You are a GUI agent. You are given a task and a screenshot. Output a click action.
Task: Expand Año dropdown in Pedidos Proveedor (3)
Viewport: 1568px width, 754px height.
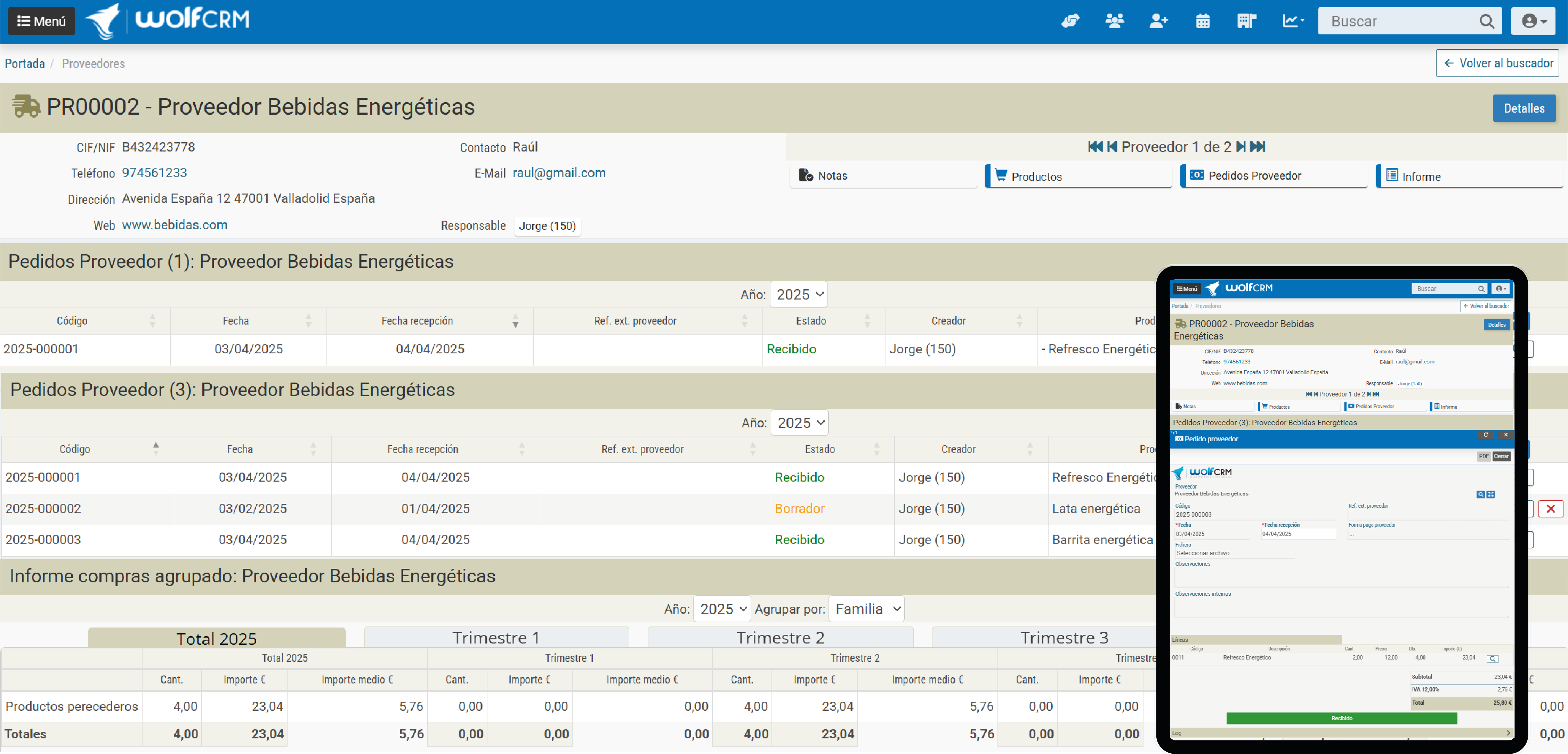800,423
